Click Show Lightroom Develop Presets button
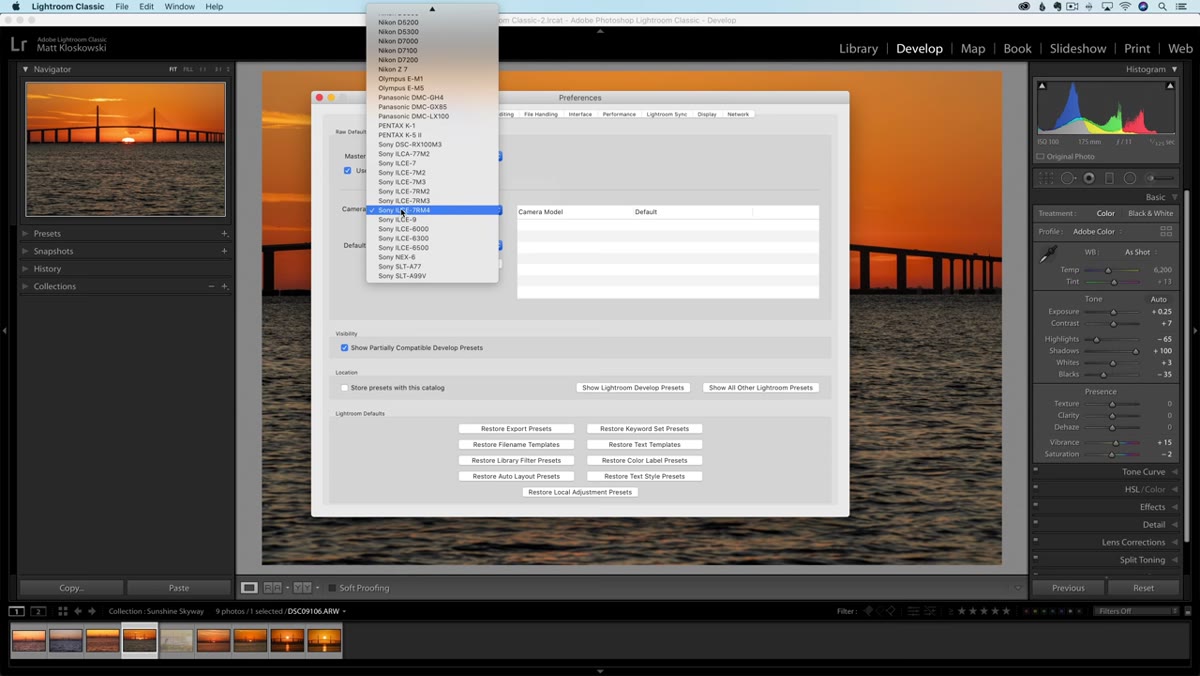This screenshot has height=676, width=1200. [633, 388]
